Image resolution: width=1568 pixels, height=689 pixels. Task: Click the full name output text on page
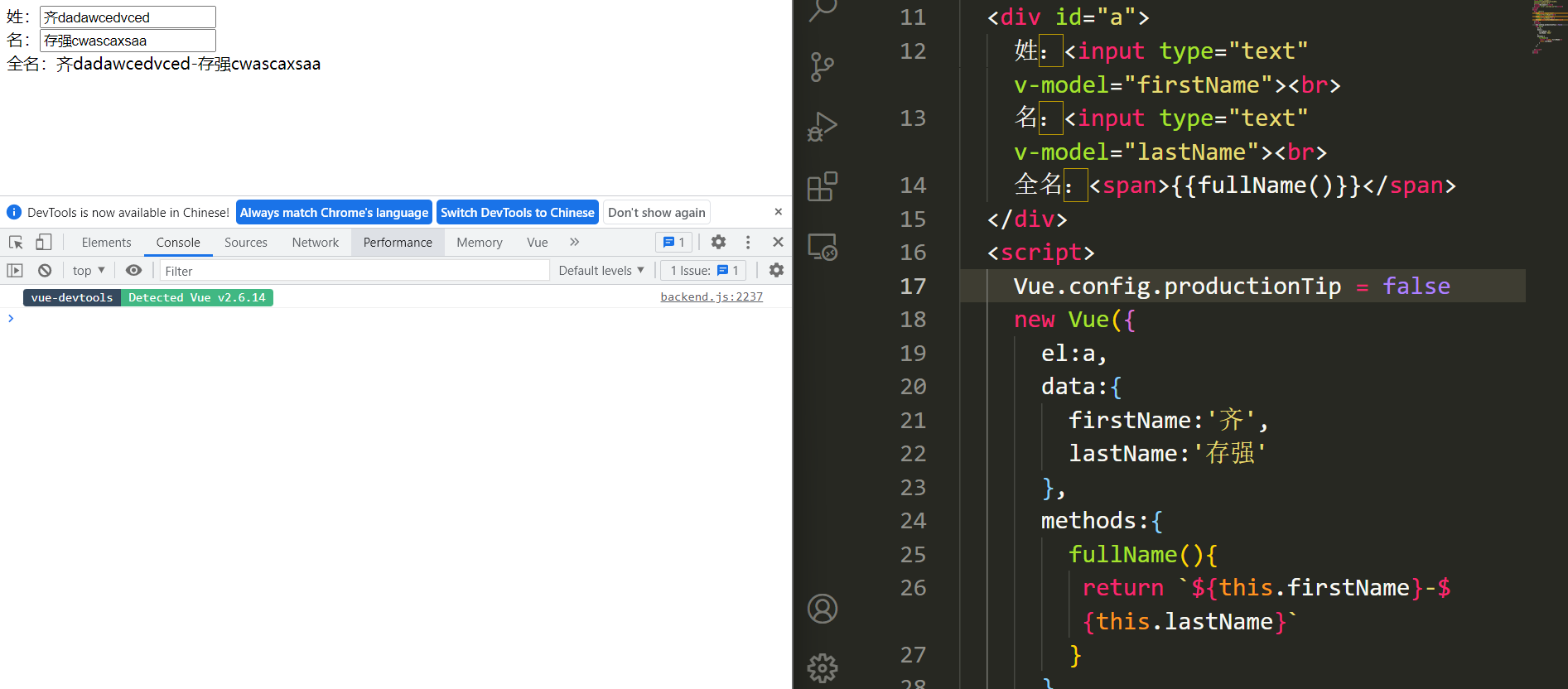click(188, 64)
